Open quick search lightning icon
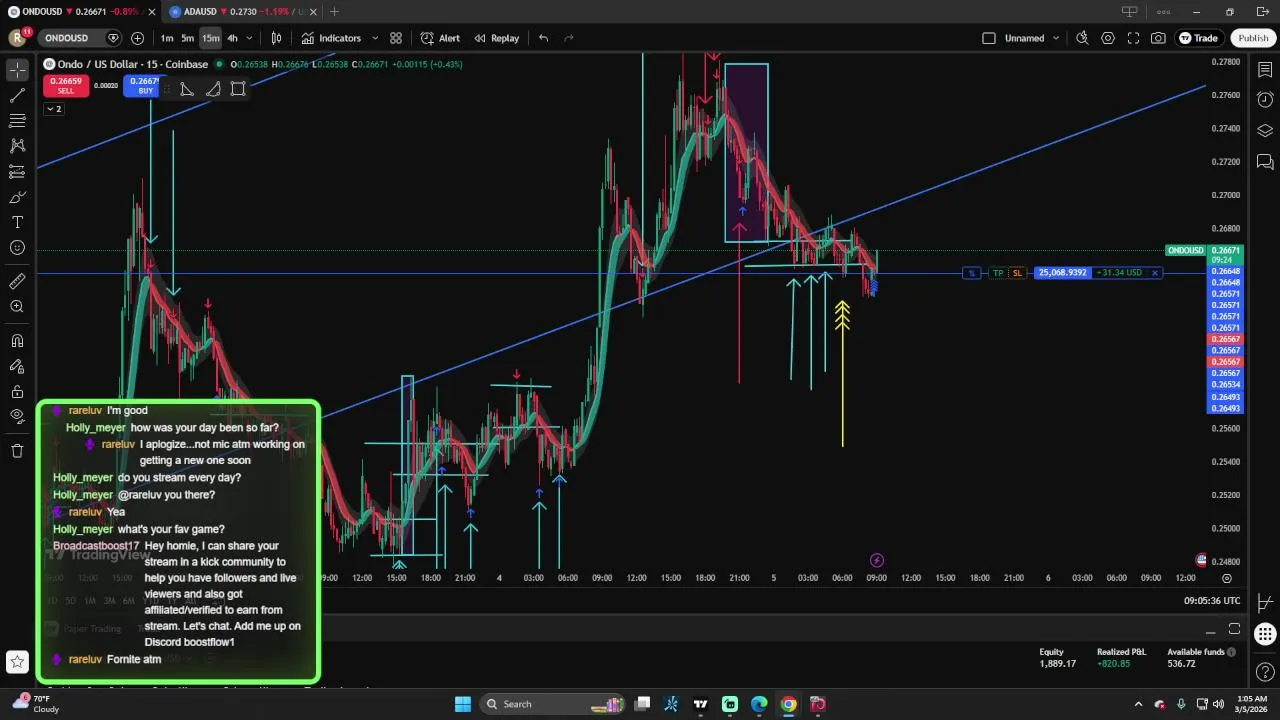The width and height of the screenshot is (1280, 720). 1082,38
